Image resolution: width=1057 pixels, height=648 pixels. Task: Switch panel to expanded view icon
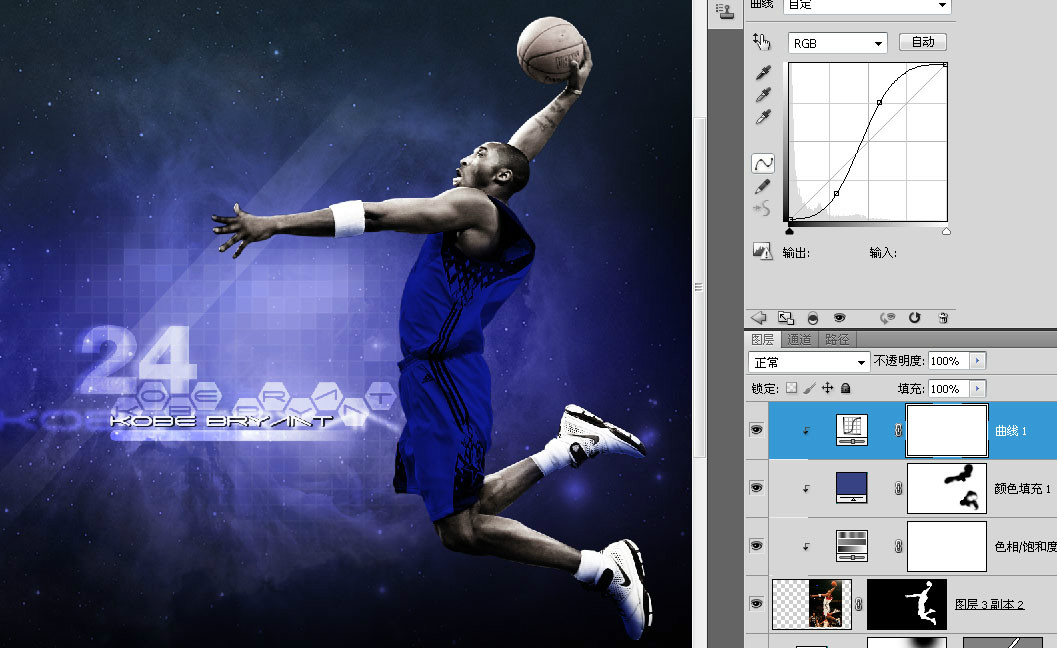tap(785, 318)
